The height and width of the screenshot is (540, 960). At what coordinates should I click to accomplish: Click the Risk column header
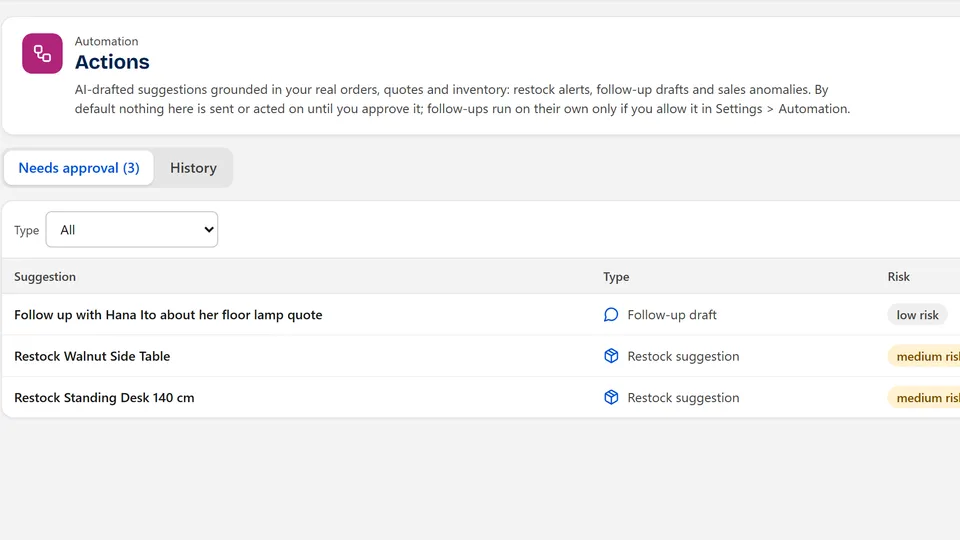point(899,277)
